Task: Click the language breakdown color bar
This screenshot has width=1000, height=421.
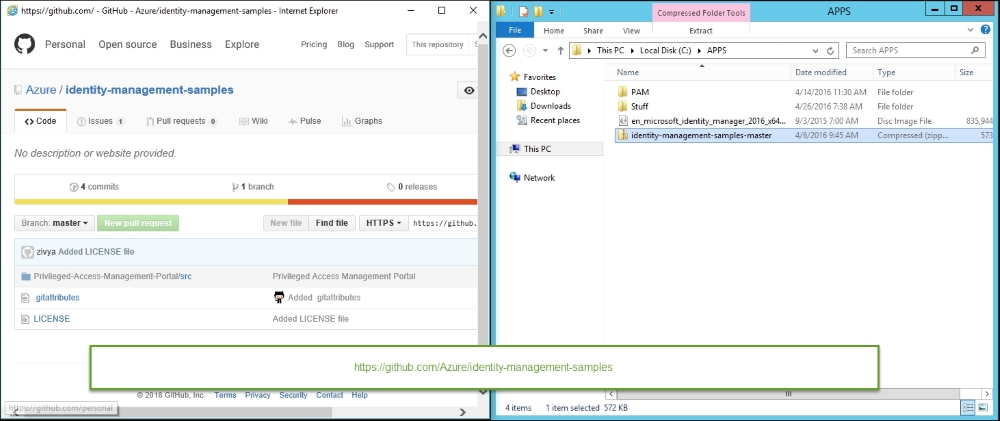Action: (x=246, y=202)
